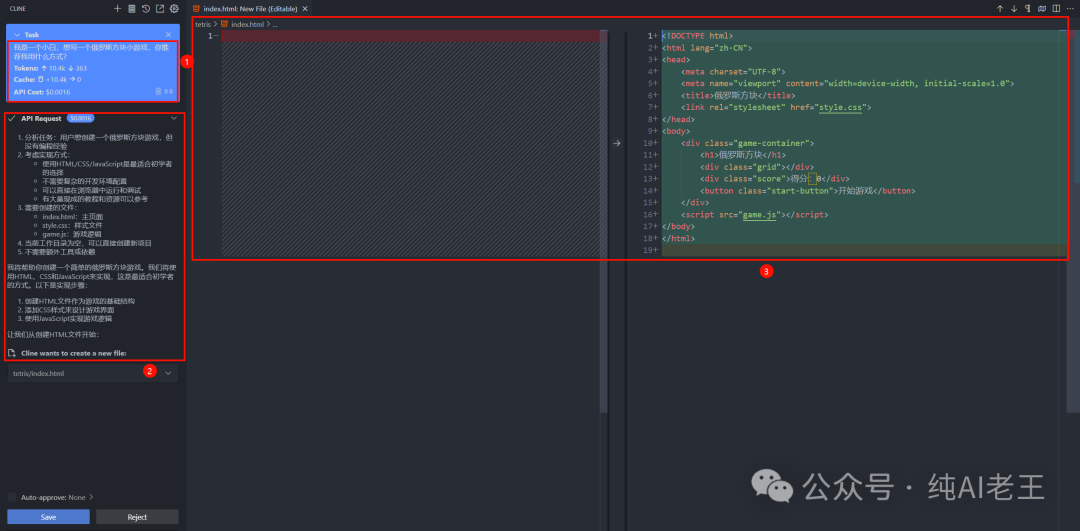Click the Save button
Viewport: 1080px width, 531px height.
coord(48,517)
